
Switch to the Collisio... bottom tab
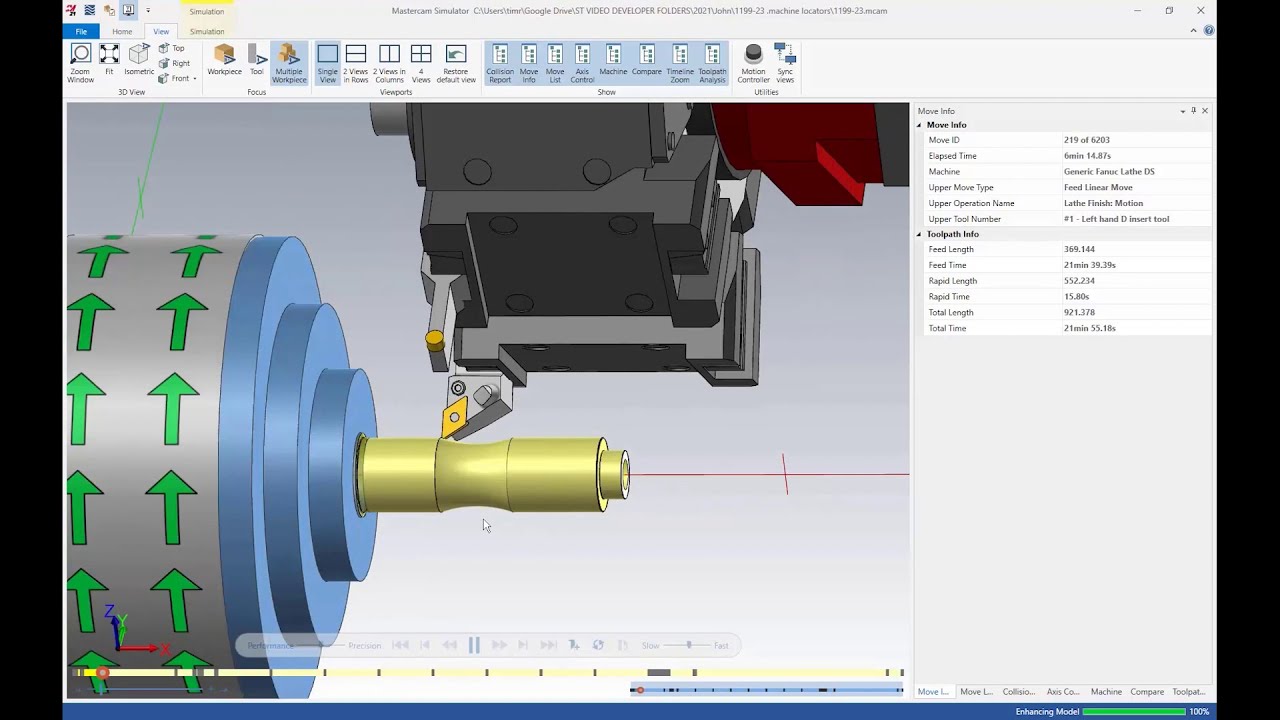click(1019, 692)
